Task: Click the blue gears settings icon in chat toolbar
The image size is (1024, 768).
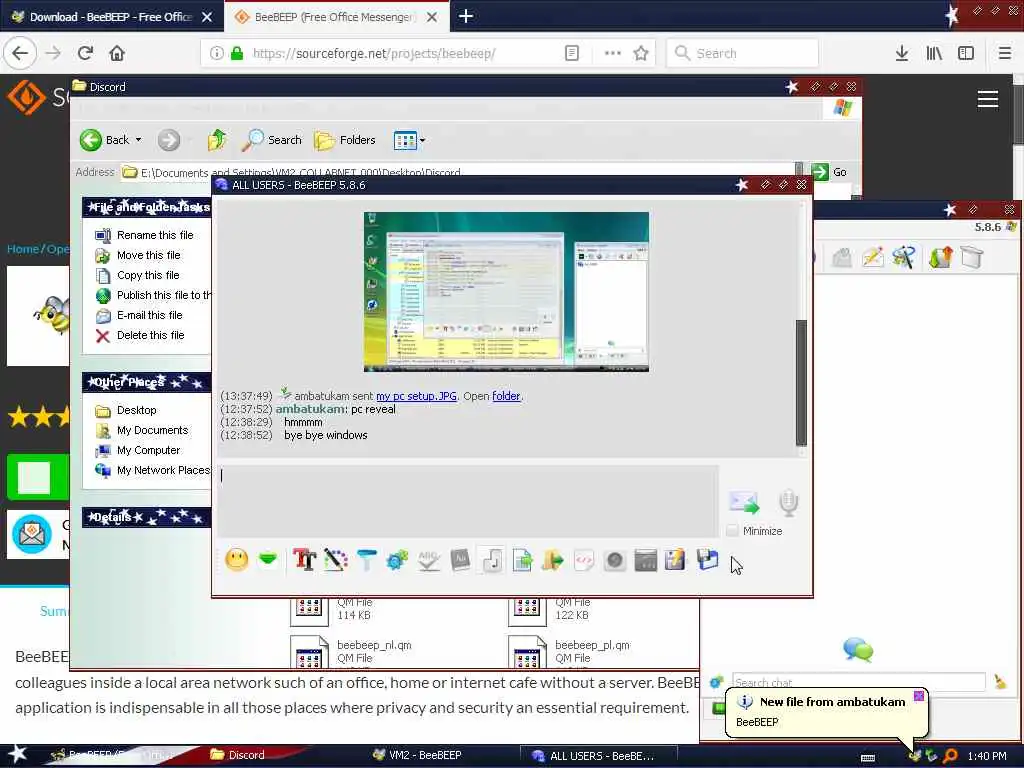Action: pos(397,560)
